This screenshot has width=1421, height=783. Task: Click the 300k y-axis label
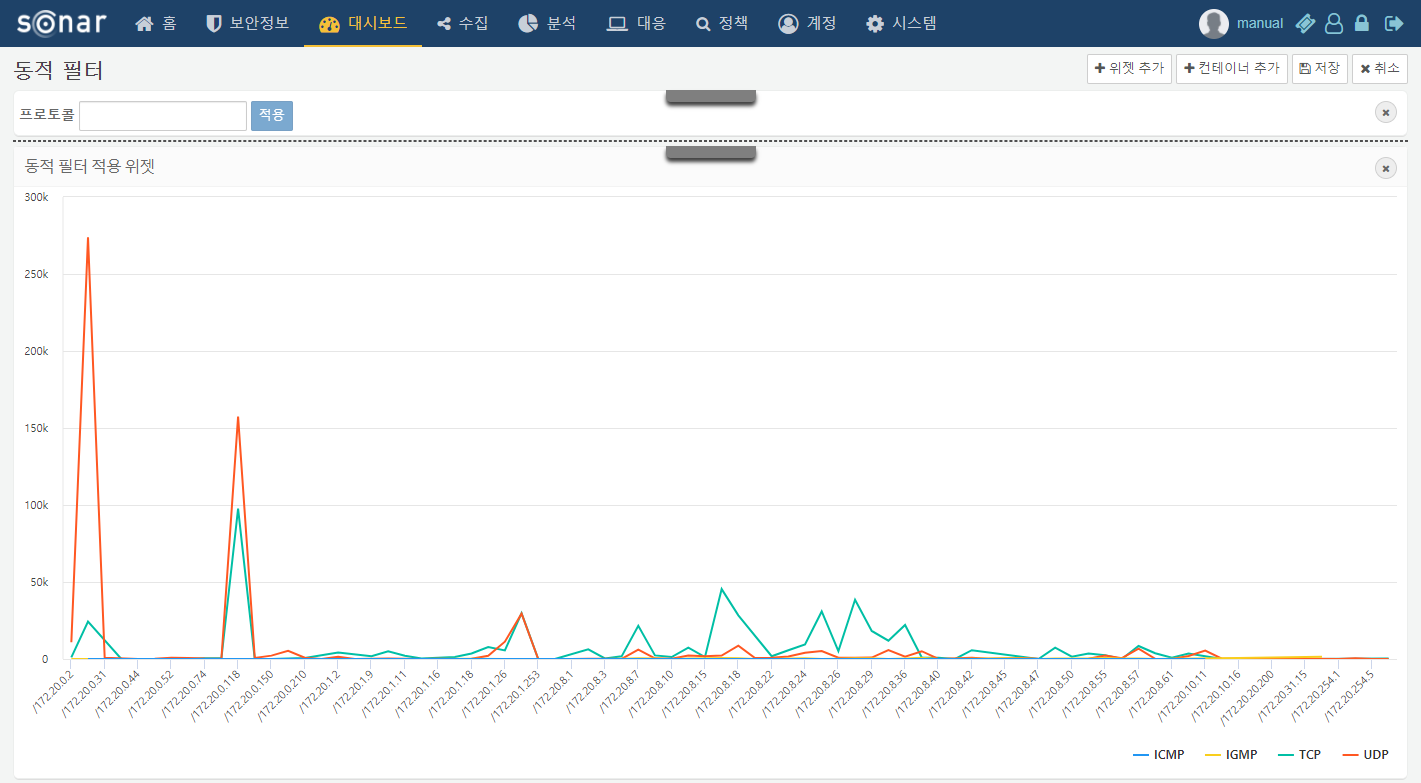click(35, 197)
